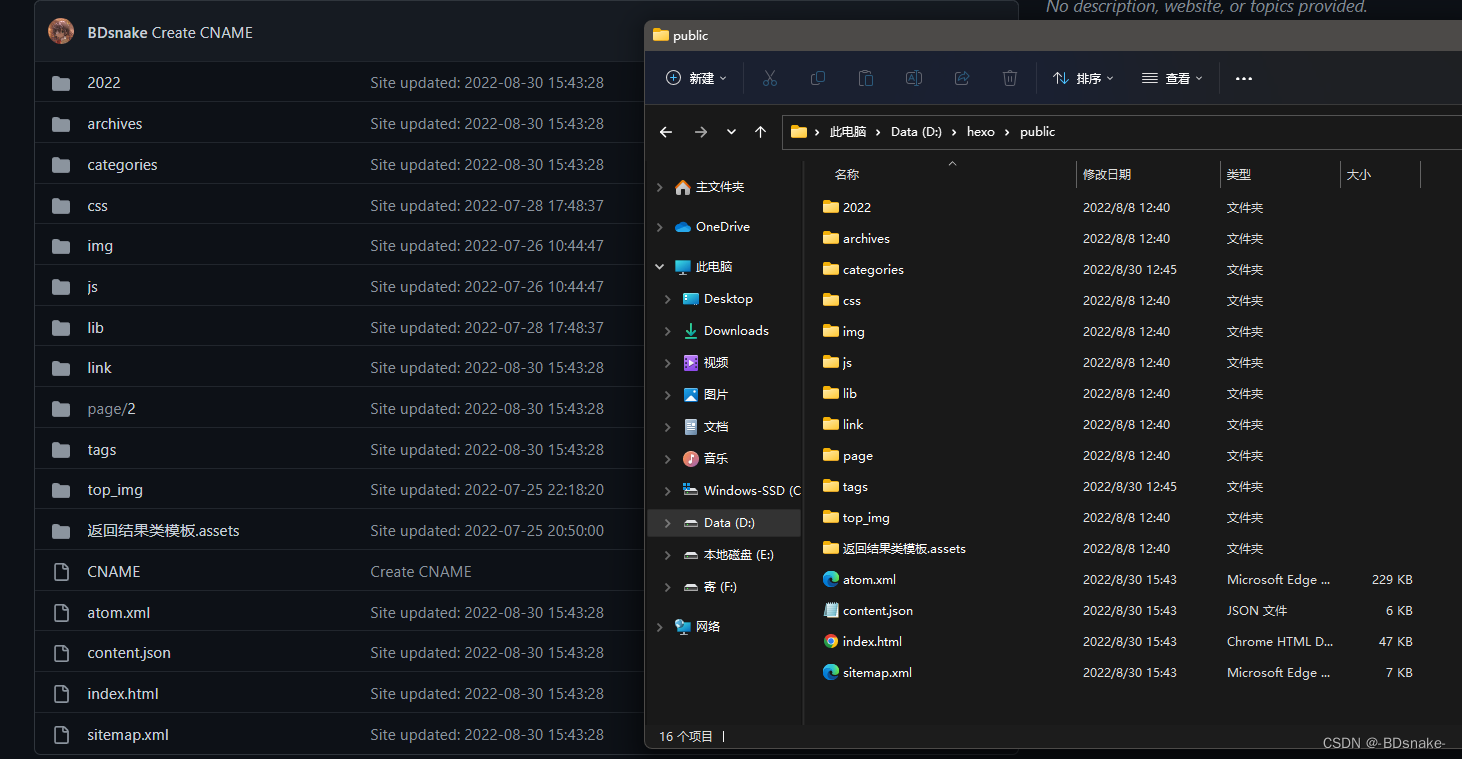Click the Paste icon in the toolbar
Screen dimensions: 1462x759
click(x=865, y=78)
